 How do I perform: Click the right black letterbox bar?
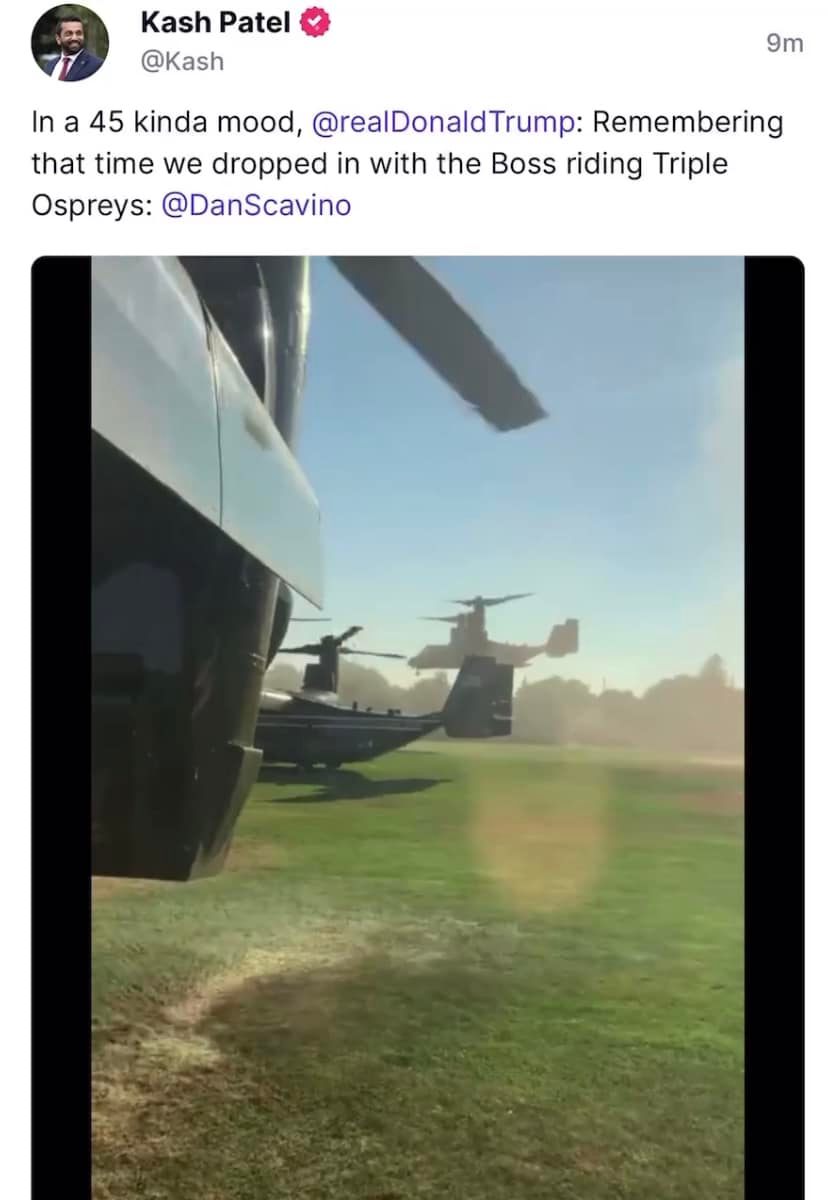click(774, 728)
